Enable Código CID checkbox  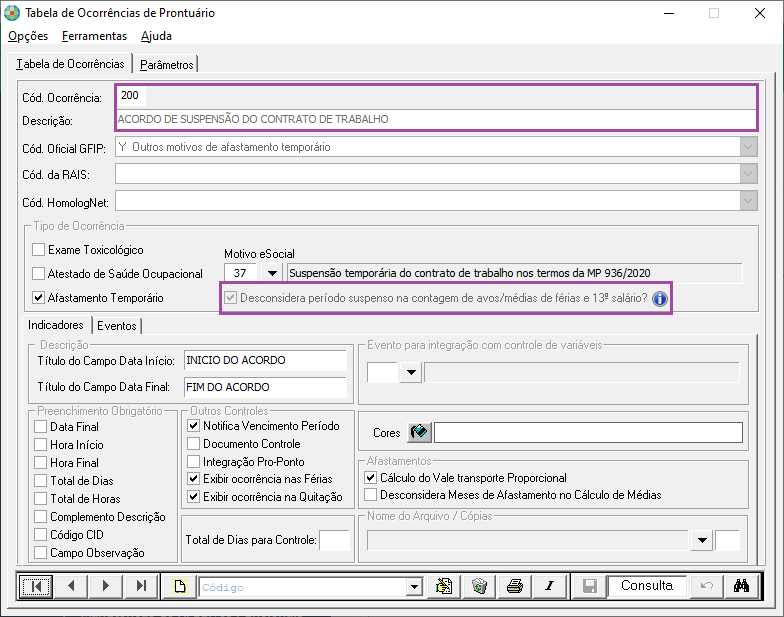click(40, 534)
